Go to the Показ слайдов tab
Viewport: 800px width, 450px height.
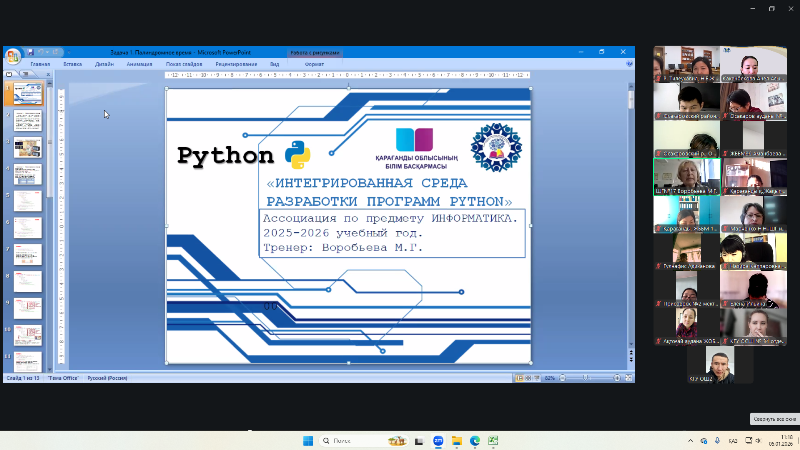click(x=184, y=63)
